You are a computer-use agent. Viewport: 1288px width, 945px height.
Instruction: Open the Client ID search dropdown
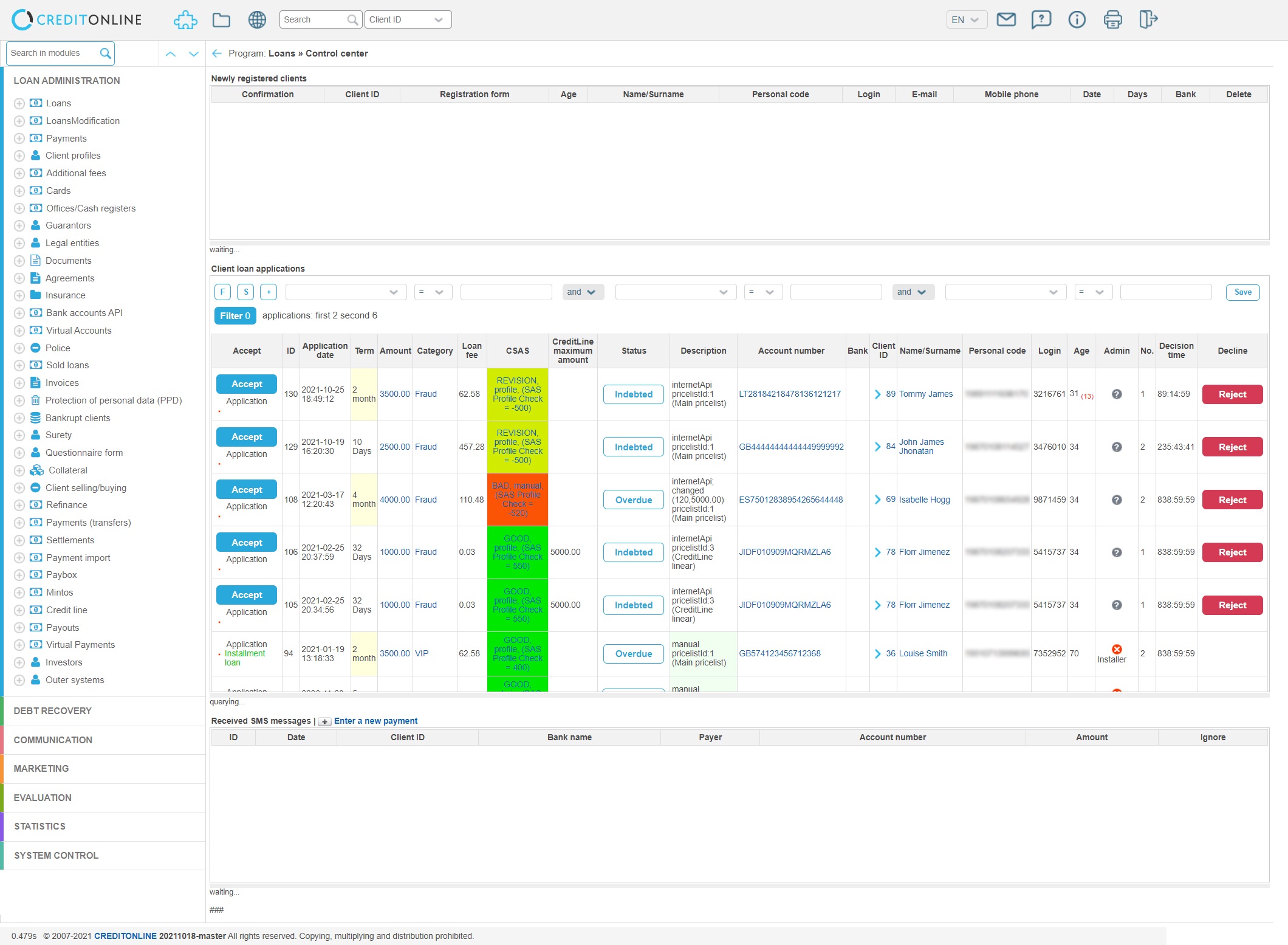tap(408, 19)
